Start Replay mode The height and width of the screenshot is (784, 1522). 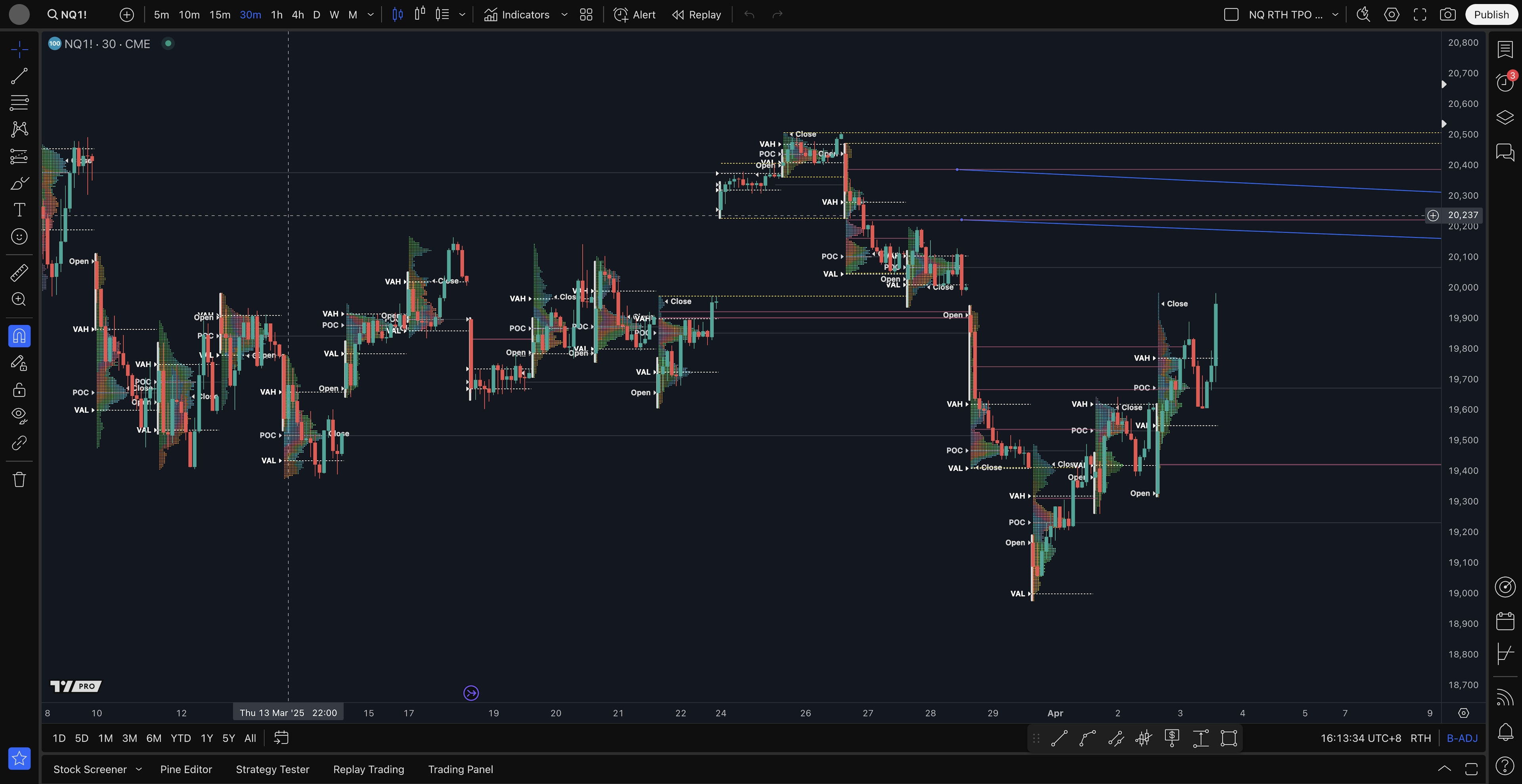[x=697, y=15]
